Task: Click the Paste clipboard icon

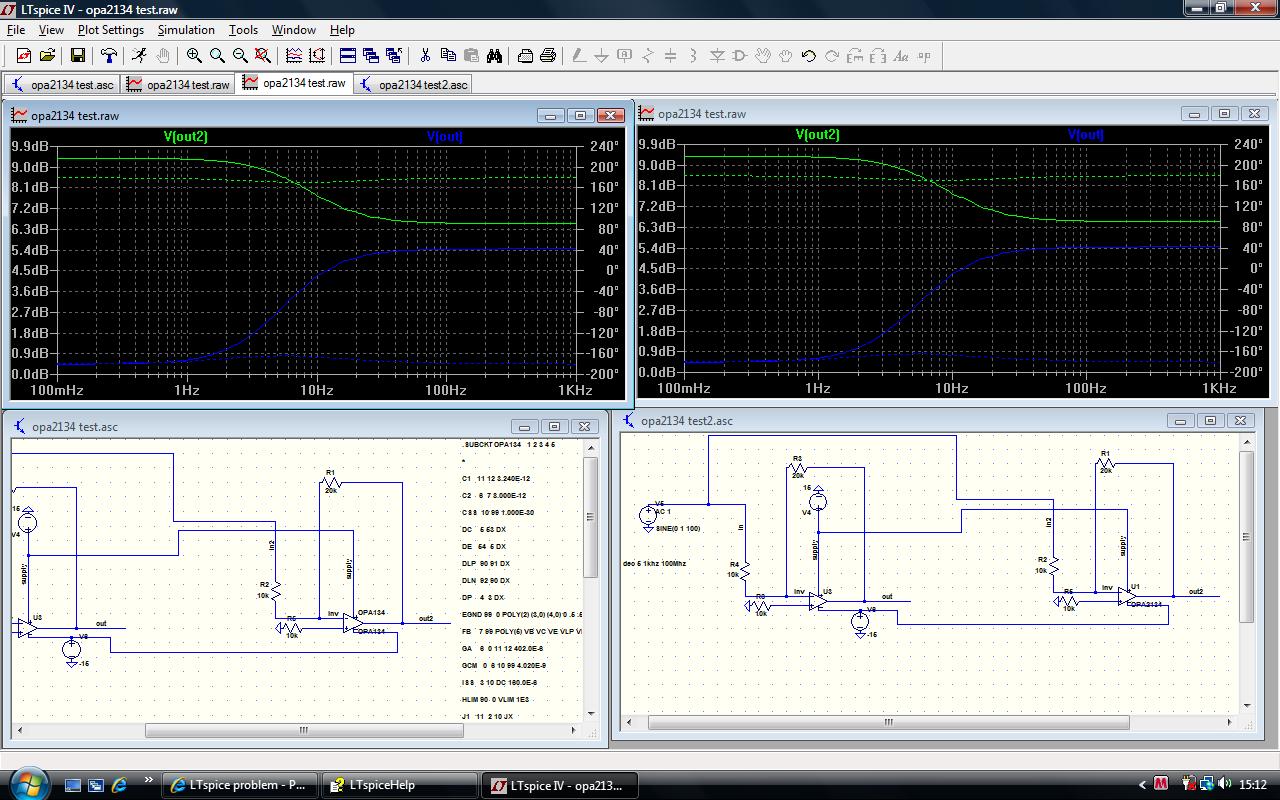Action: point(471,56)
